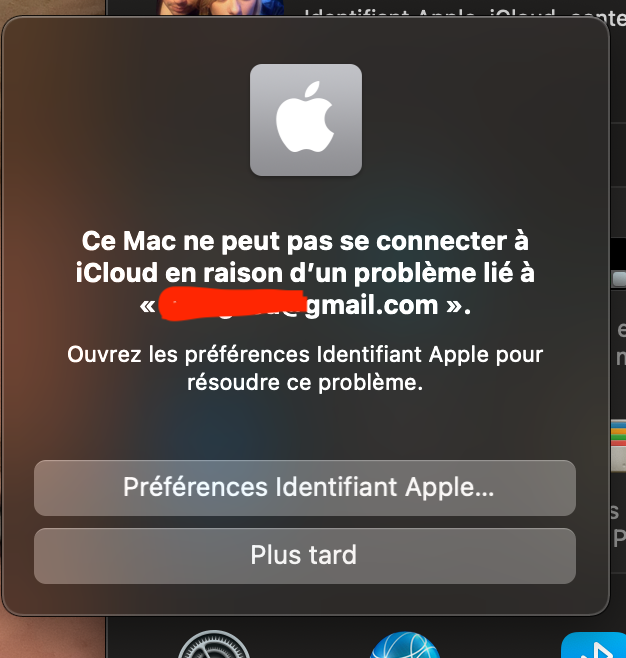Click the empty dialog area above Préférences button
Screen dimensions: 626x658
305,428
